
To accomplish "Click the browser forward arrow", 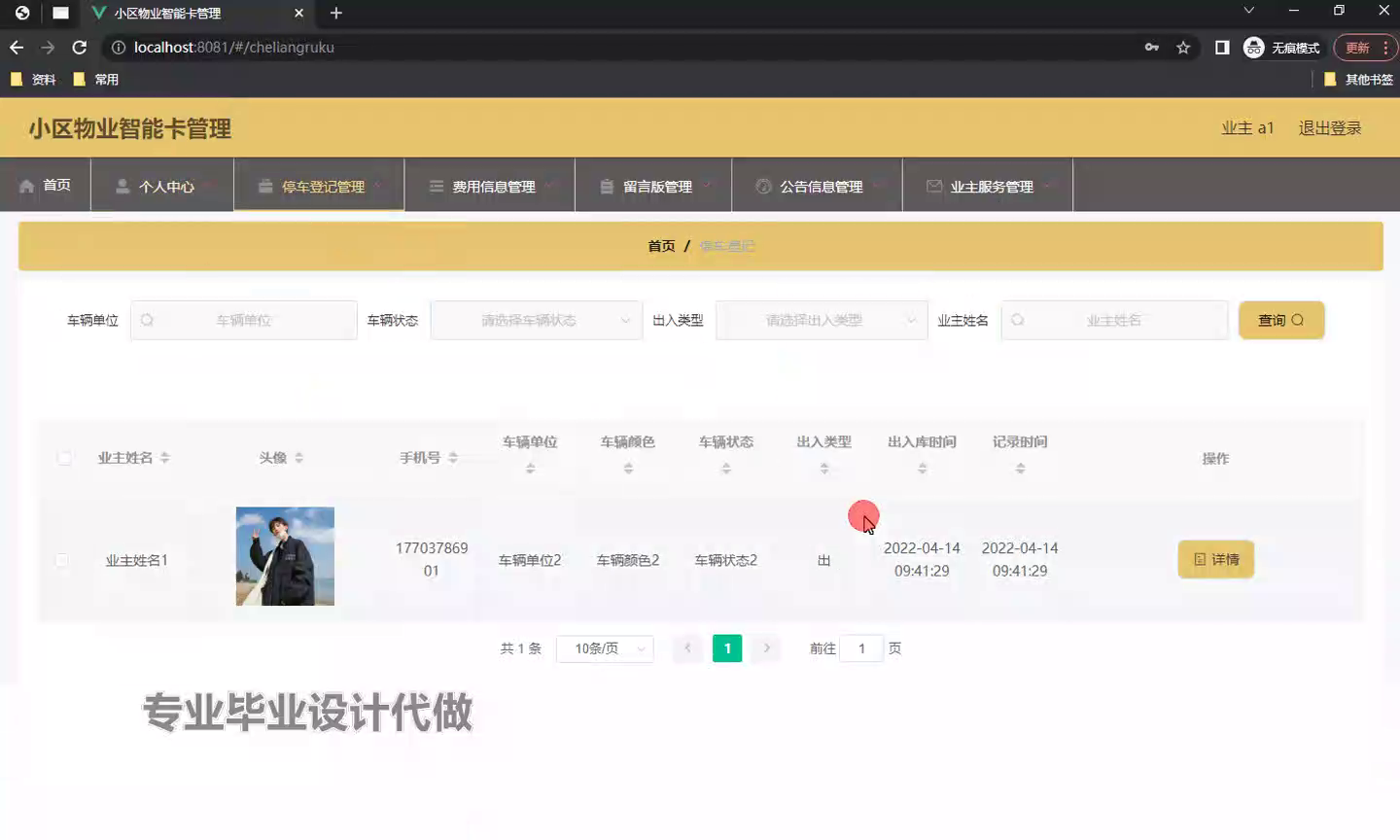I will 48,47.
